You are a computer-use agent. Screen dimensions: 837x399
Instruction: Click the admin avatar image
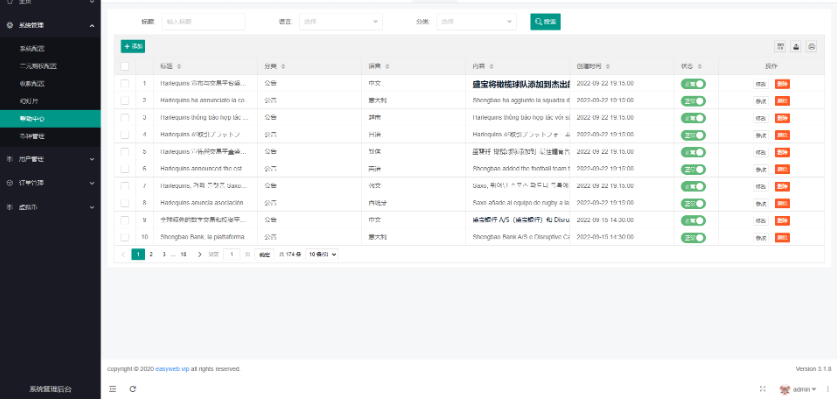(x=785, y=389)
